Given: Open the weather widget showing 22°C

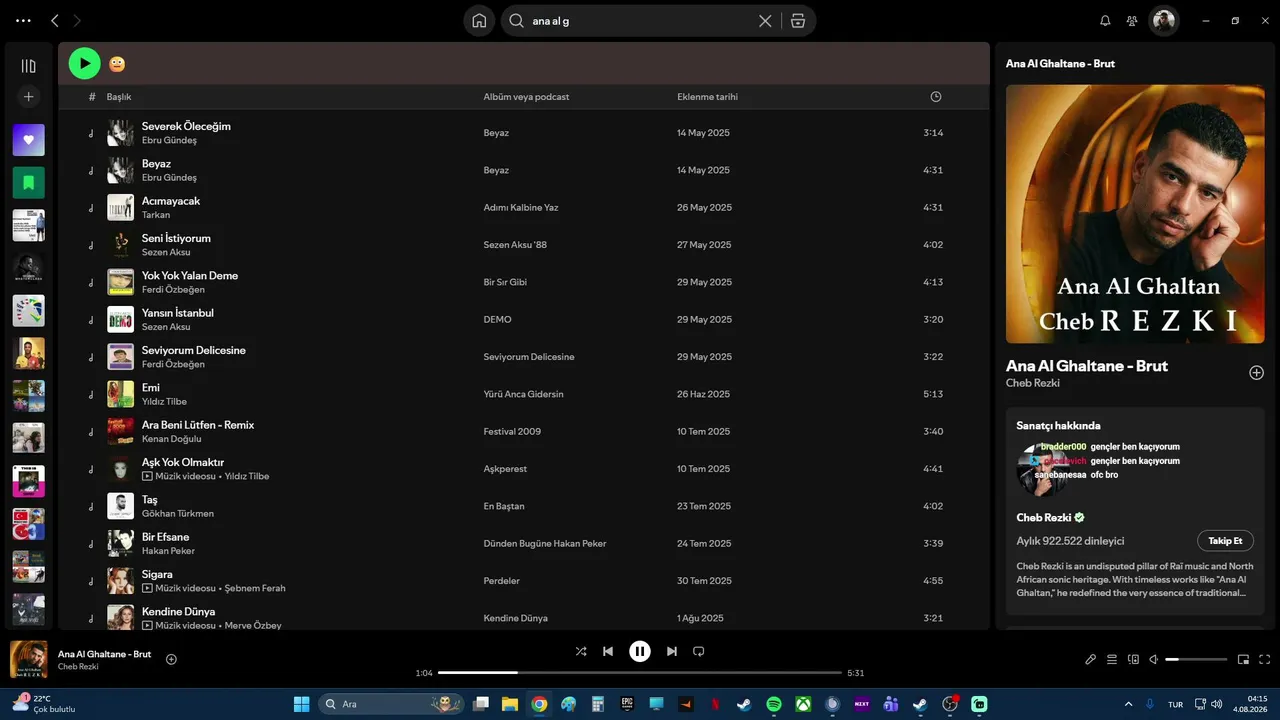Looking at the screenshot, I should 45,704.
